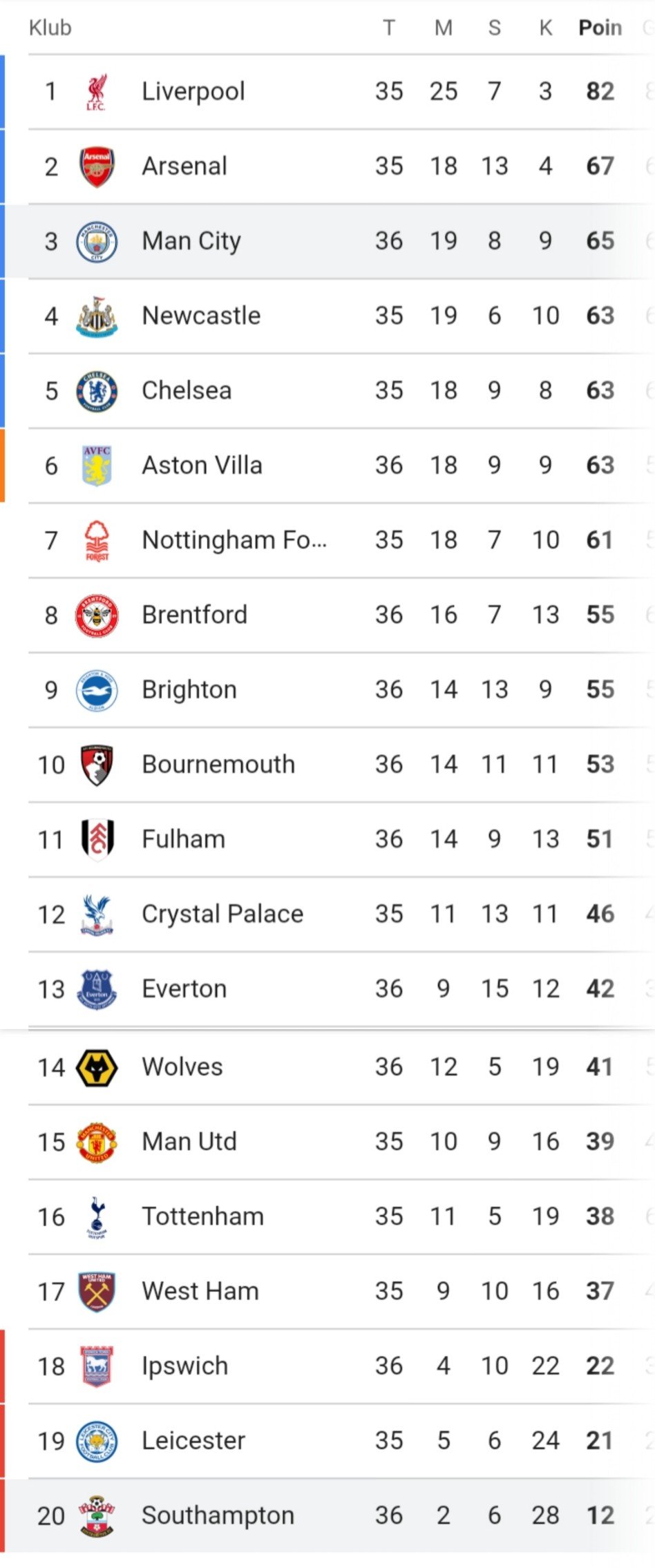
Task: Click the Wolves wolf-head crest
Action: click(x=97, y=1067)
